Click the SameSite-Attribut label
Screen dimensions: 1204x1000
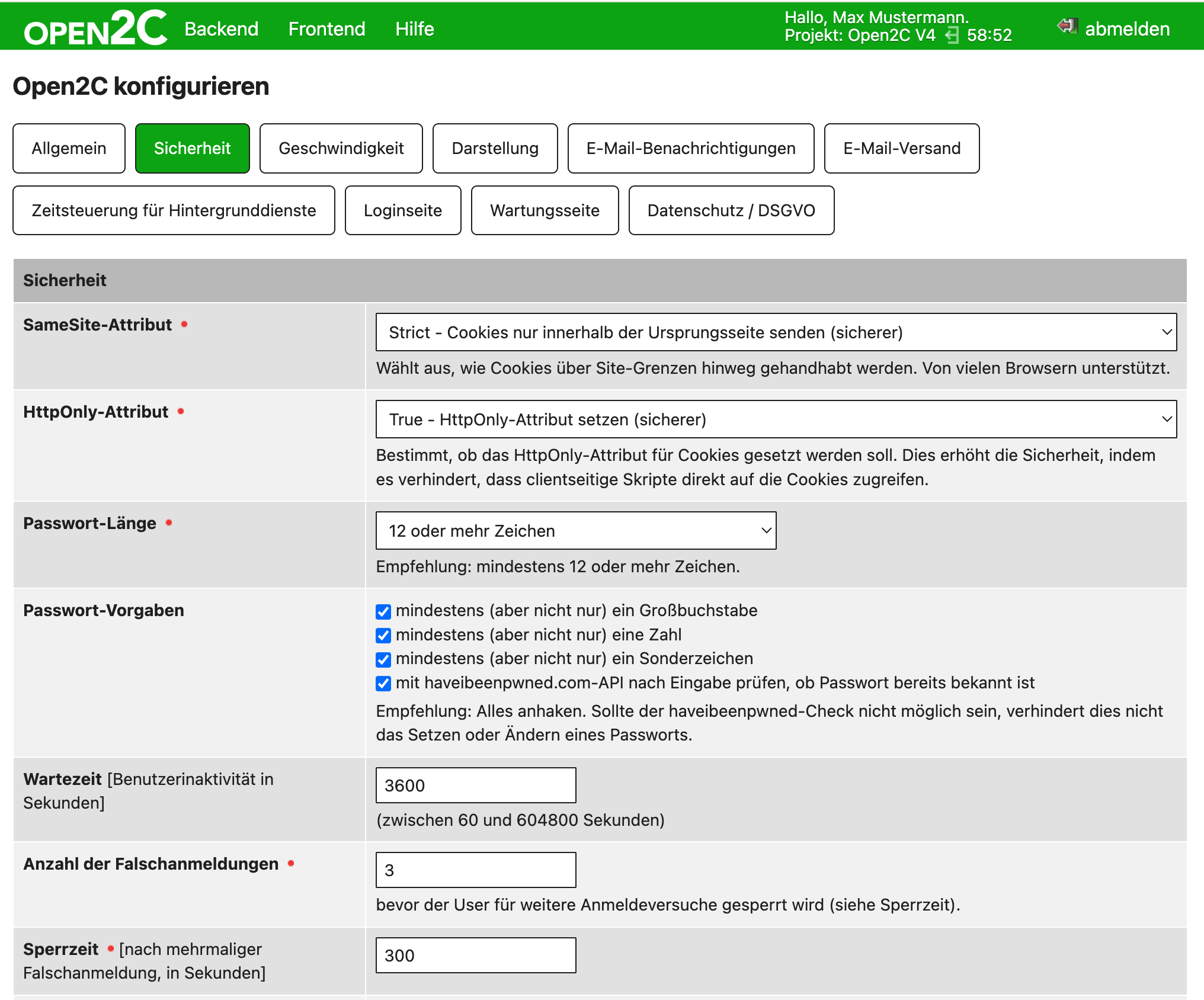pyautogui.click(x=98, y=325)
